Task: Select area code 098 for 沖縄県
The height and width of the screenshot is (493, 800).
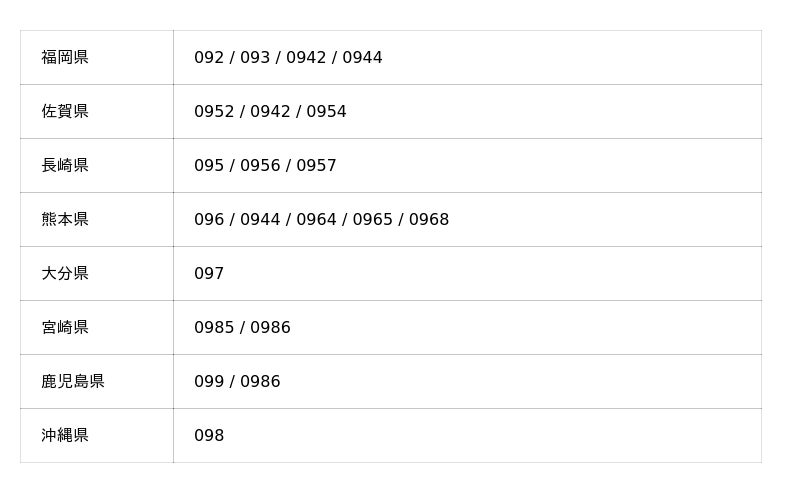Action: (x=209, y=436)
